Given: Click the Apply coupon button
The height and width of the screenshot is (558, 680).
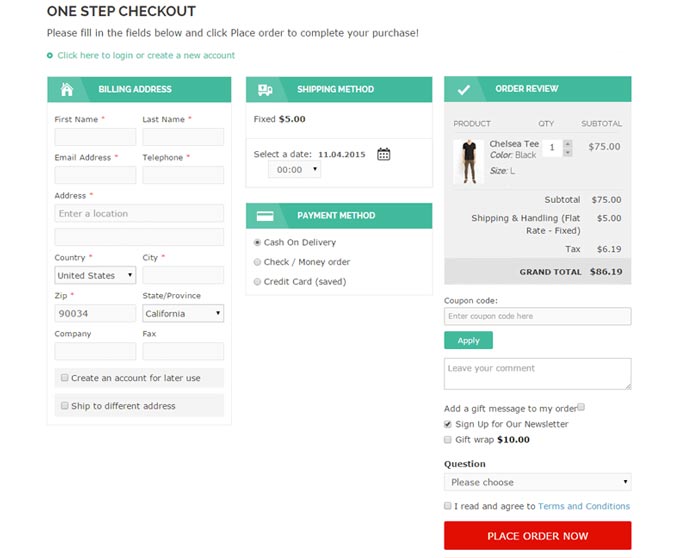Looking at the screenshot, I should pos(468,340).
